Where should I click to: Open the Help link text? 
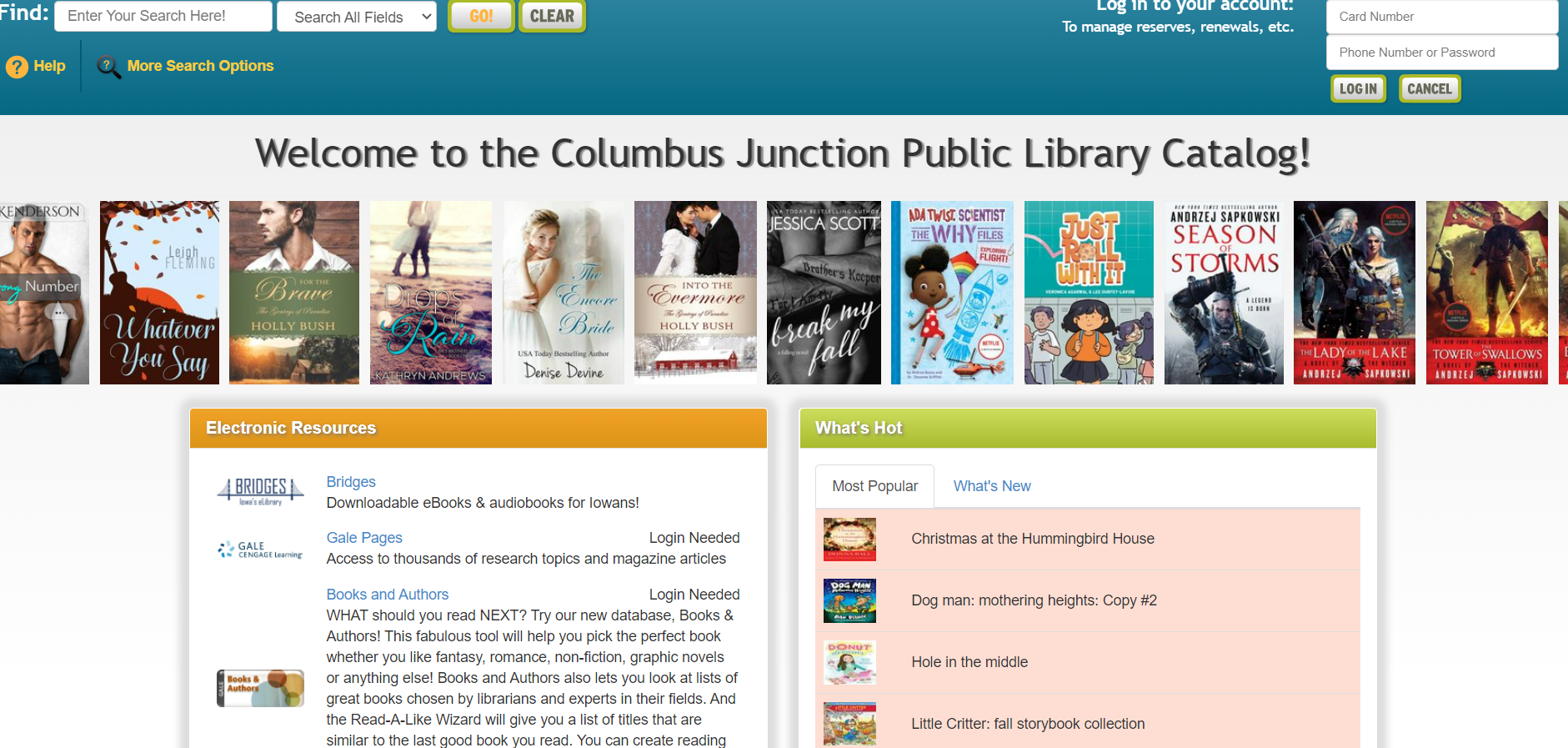49,66
